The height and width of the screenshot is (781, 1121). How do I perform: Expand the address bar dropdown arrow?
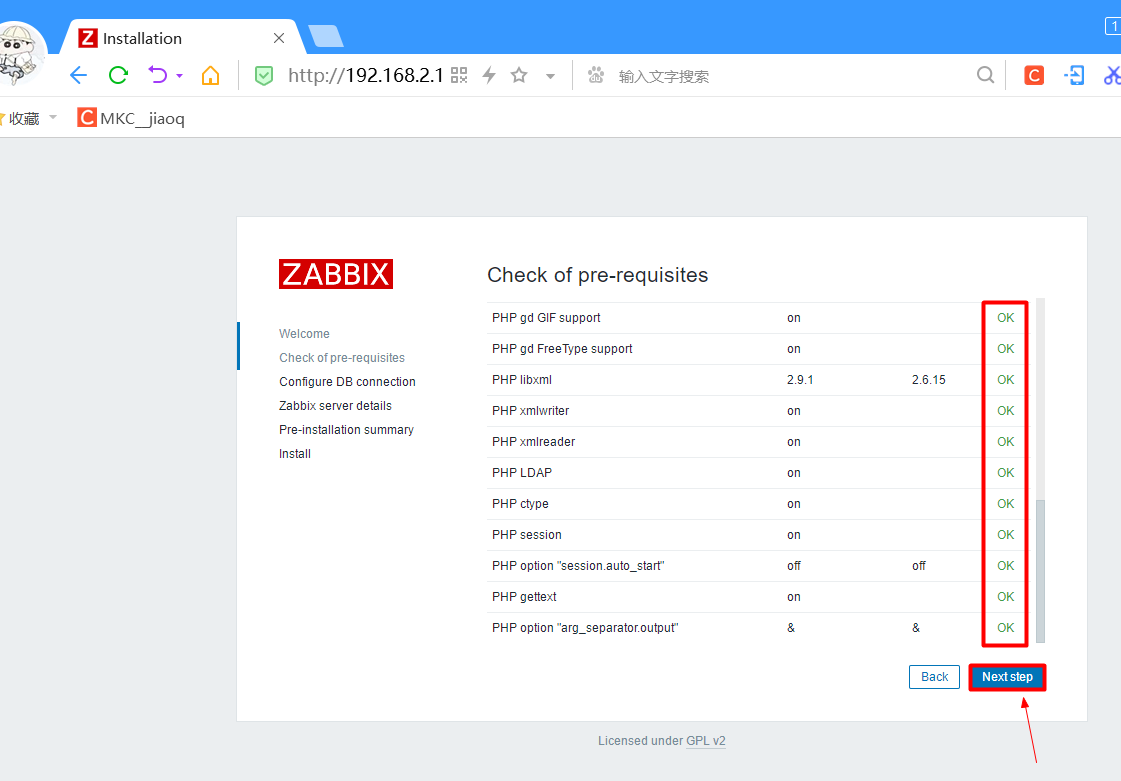click(x=550, y=76)
